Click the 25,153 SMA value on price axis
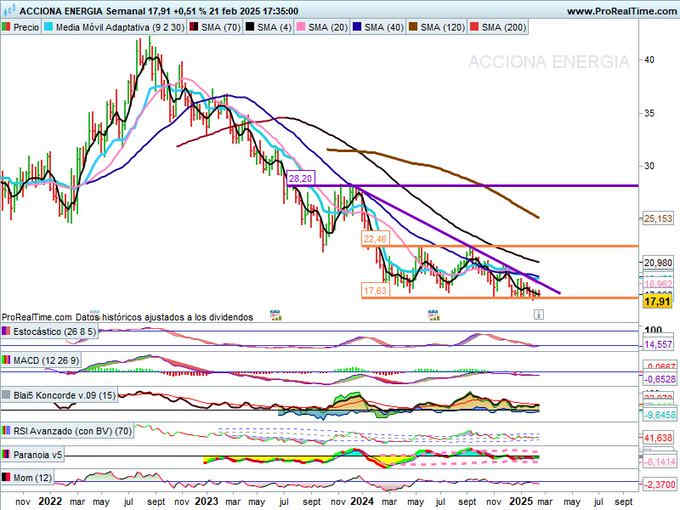Viewport: 680px width, 510px height. 658,219
